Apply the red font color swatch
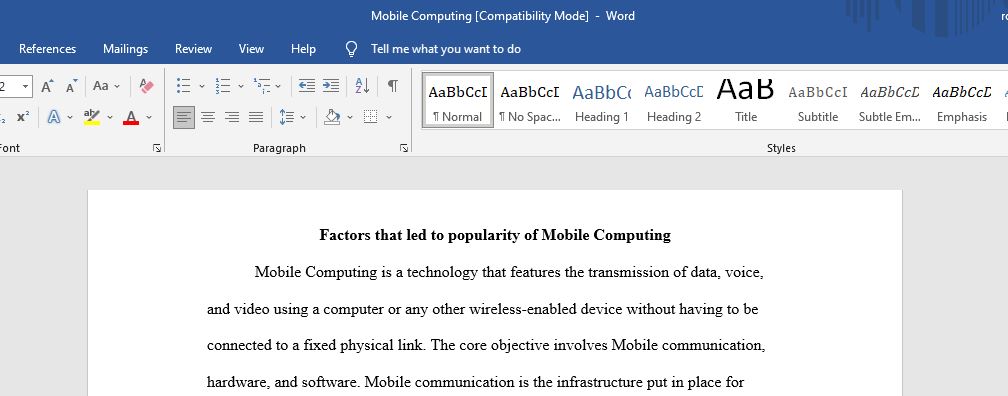The image size is (1008, 396). coord(131,117)
